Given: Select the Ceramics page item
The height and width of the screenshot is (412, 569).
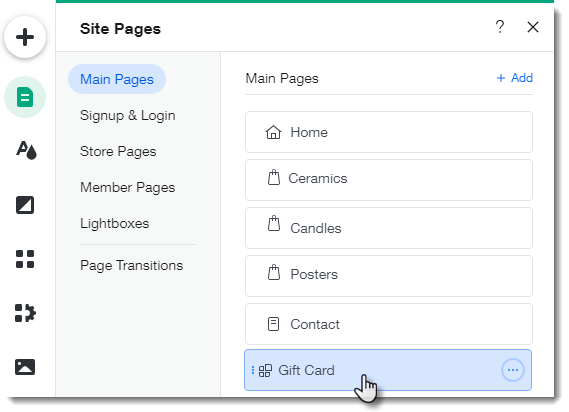Looking at the screenshot, I should point(389,180).
